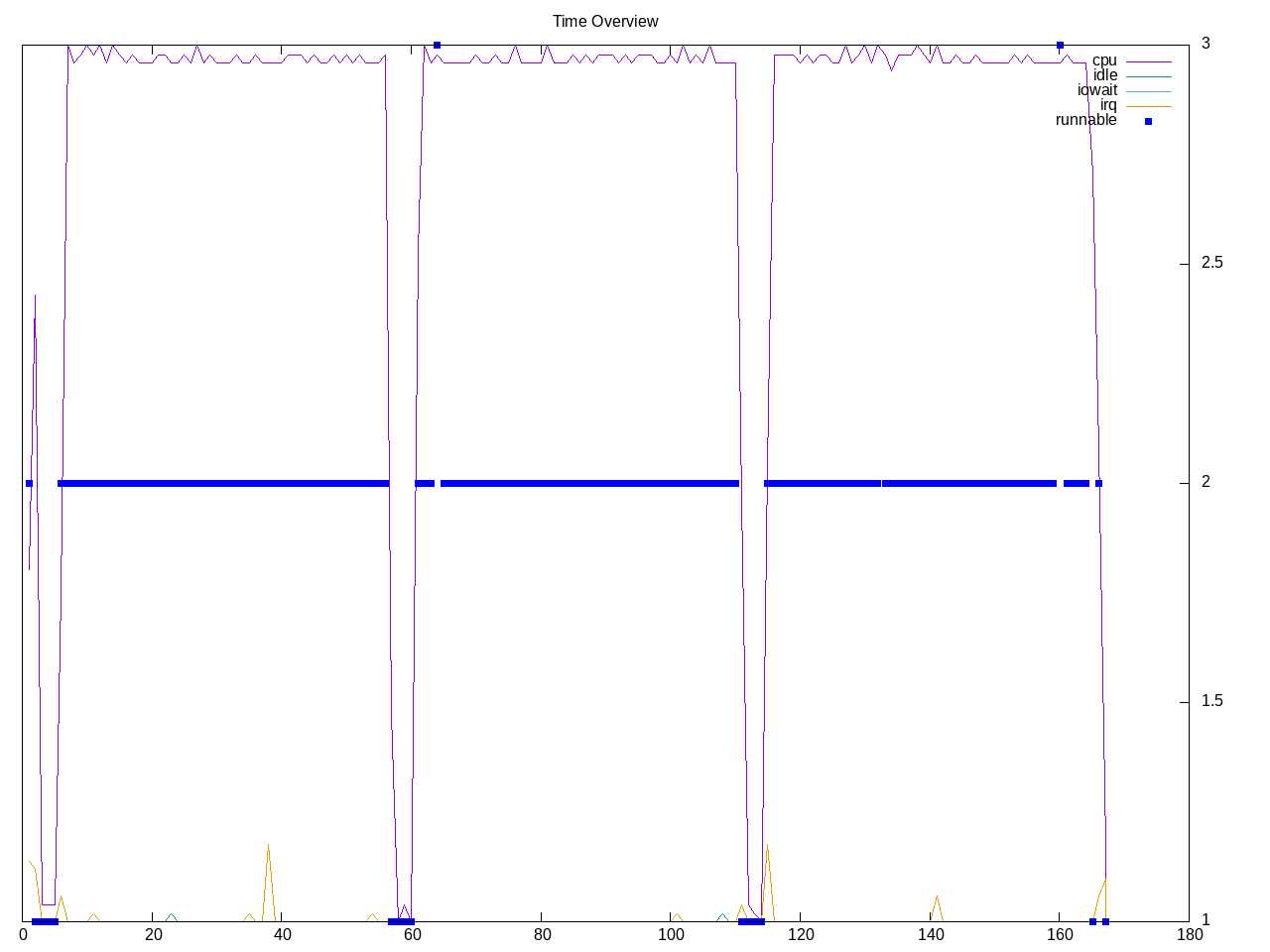Click the y-axis tick label 3

coord(1206,44)
